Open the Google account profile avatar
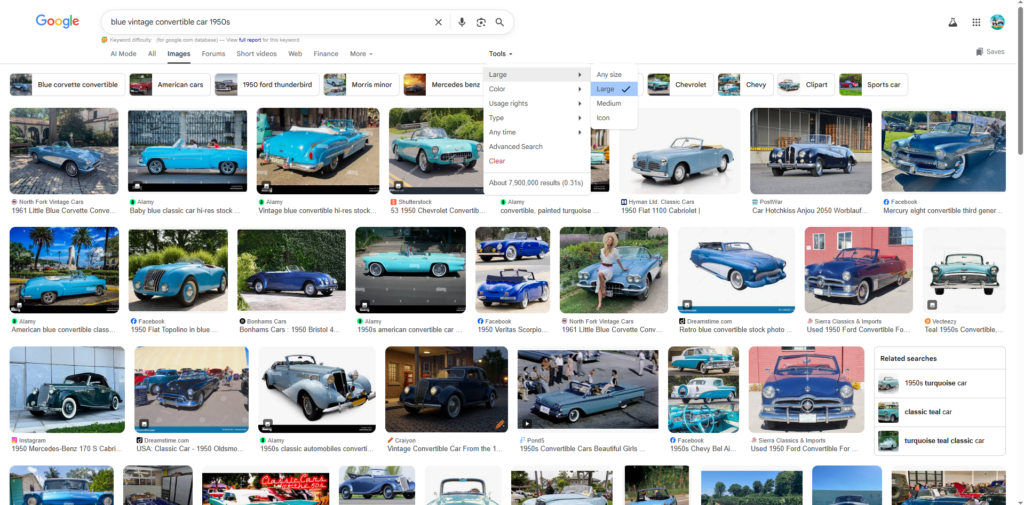The image size is (1024, 505). 997,22
